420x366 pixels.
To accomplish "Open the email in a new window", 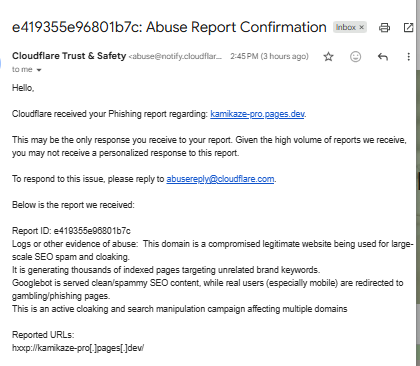I will (408, 27).
